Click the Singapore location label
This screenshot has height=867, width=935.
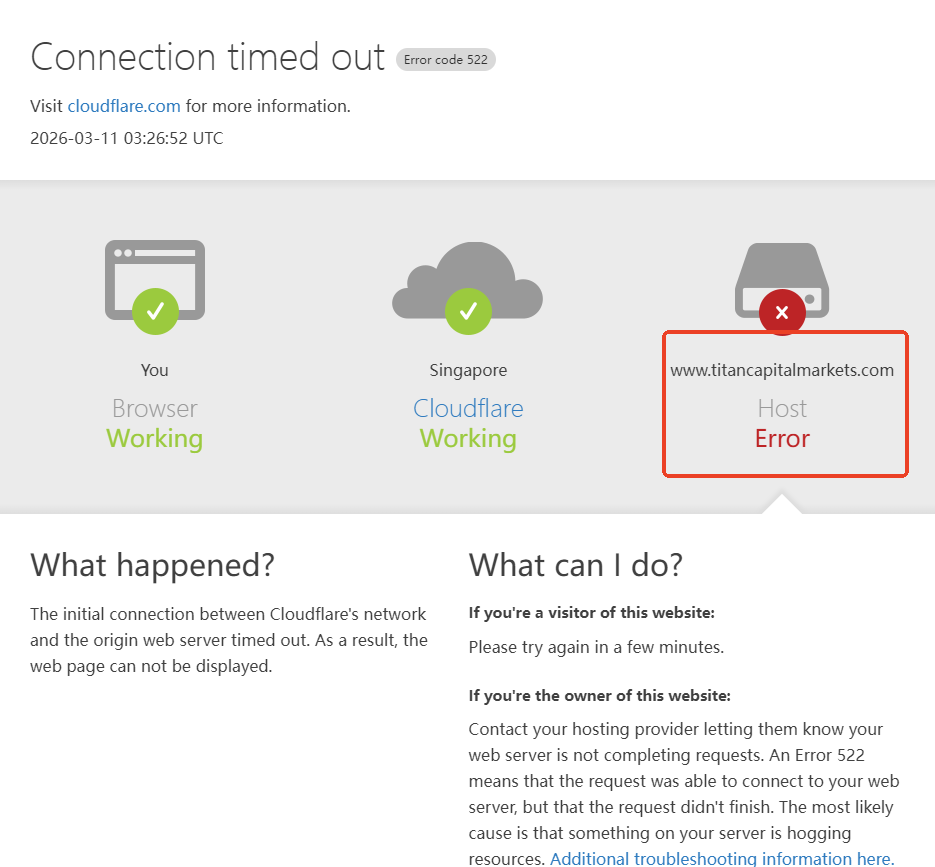click(x=468, y=370)
